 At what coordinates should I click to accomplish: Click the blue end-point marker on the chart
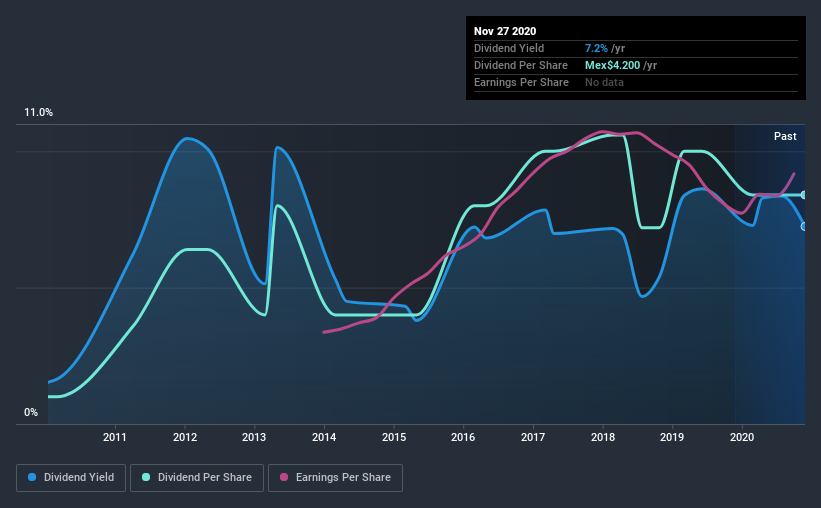804,227
